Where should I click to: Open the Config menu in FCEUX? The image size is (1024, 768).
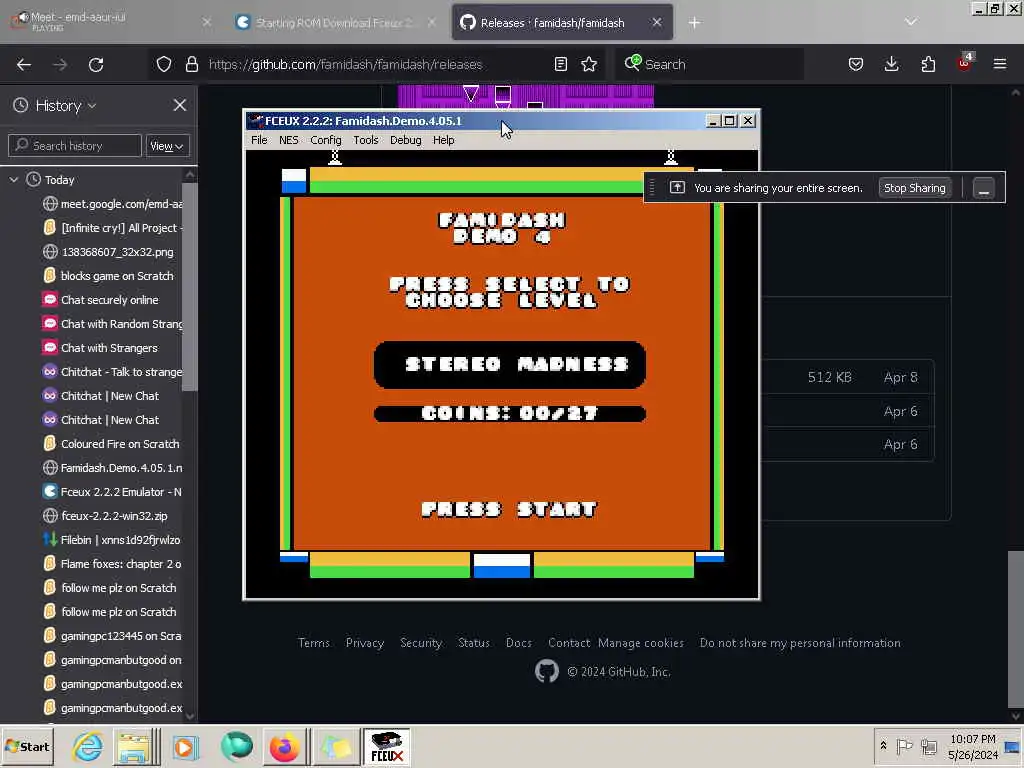tap(326, 140)
